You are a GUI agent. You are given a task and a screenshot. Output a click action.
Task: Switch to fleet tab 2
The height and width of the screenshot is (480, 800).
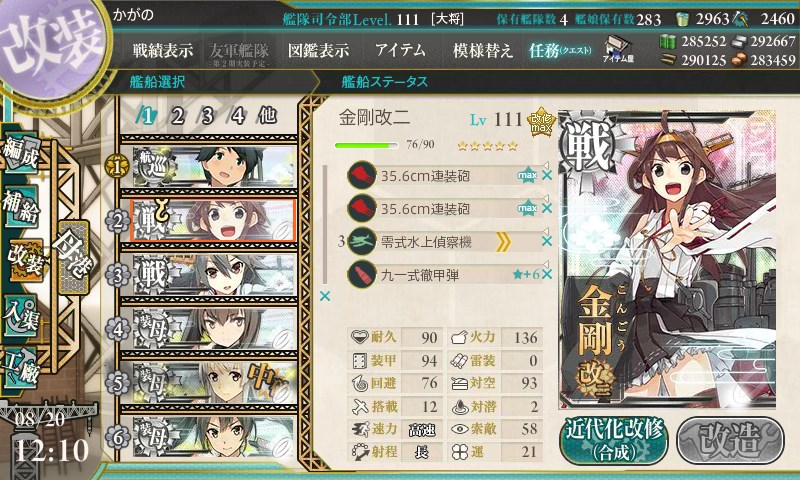[x=178, y=116]
